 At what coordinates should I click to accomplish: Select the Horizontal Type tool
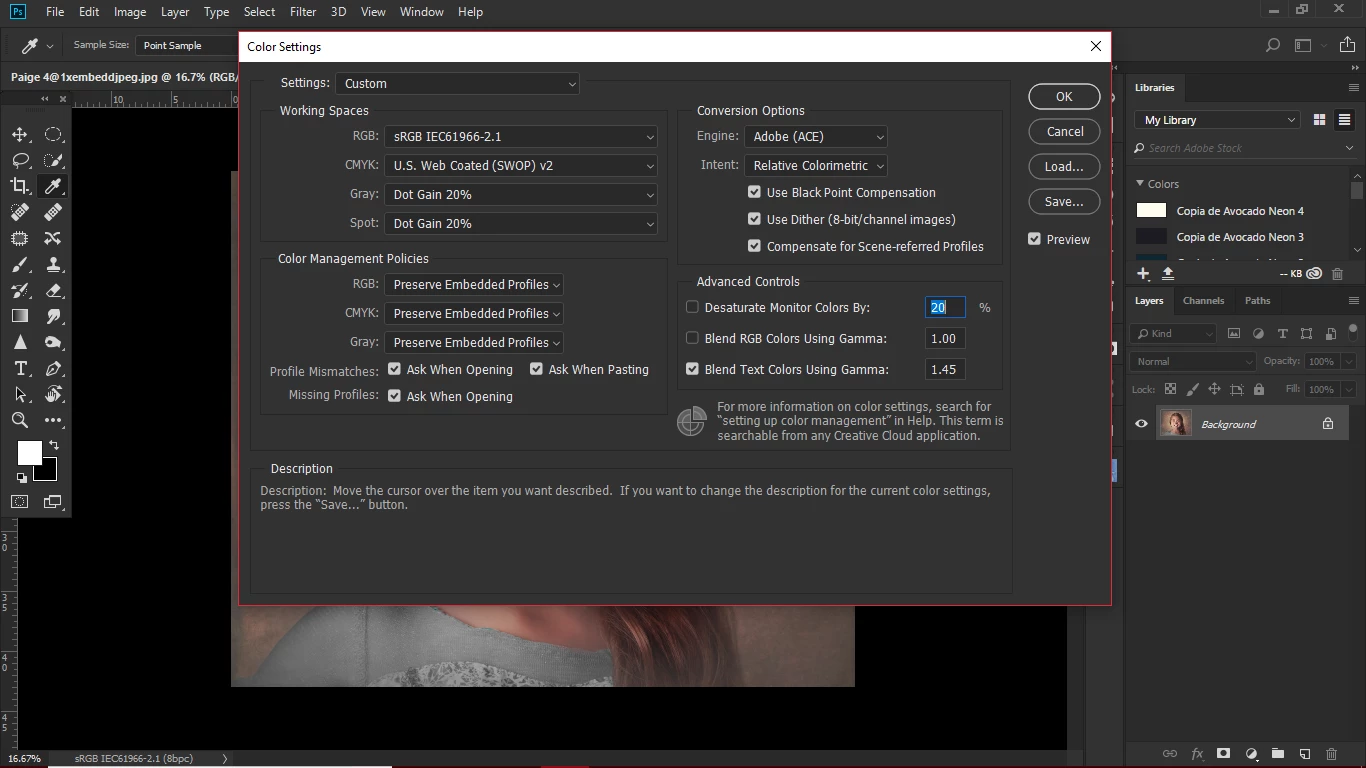(x=20, y=368)
